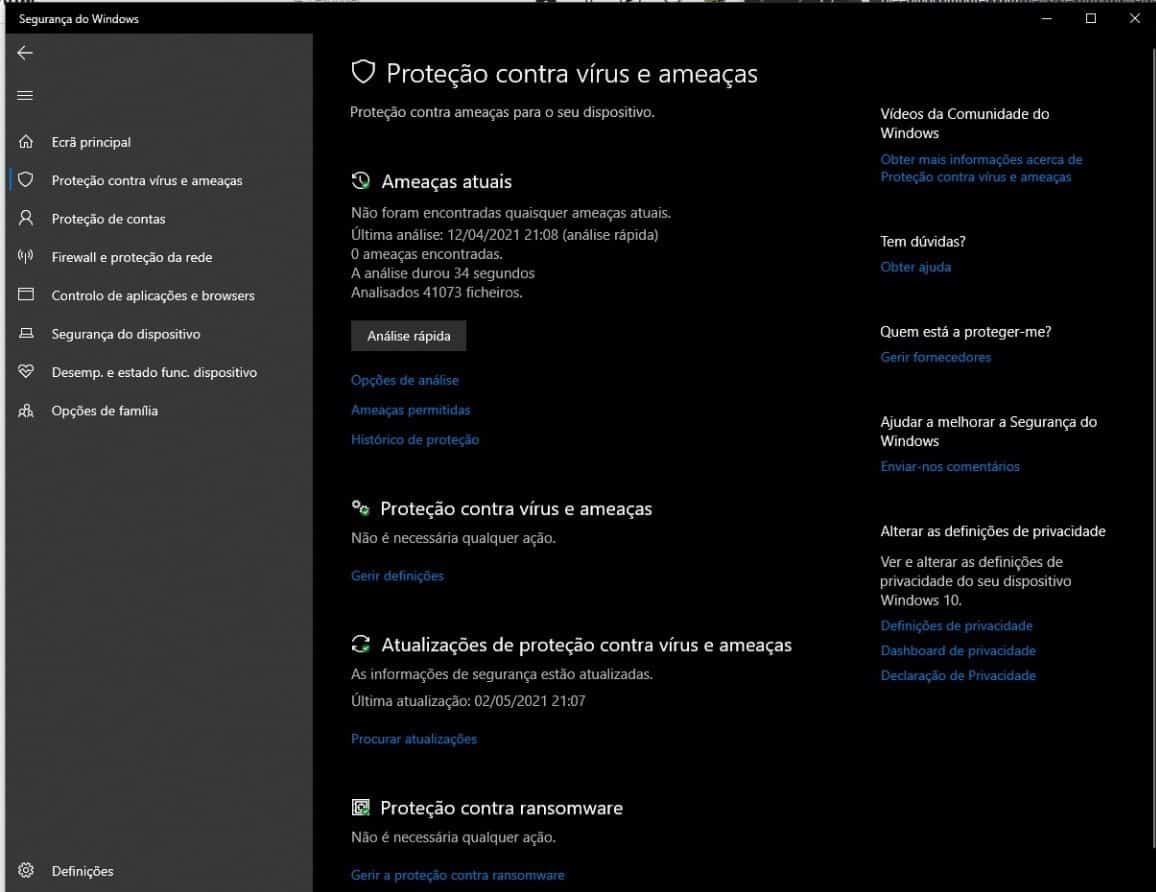Click Obter ajuda under Tem dúvidas
1156x892 pixels.
[x=915, y=266]
